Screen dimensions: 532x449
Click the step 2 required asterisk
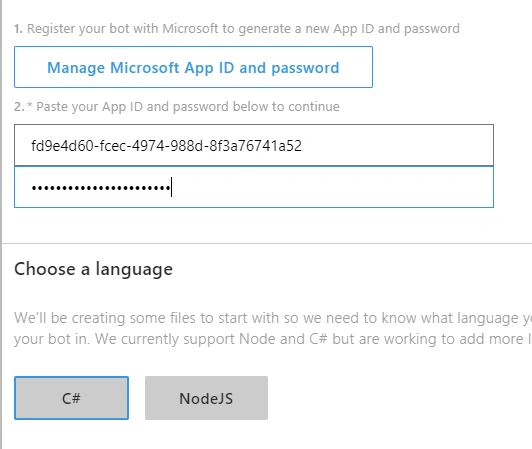30,105
